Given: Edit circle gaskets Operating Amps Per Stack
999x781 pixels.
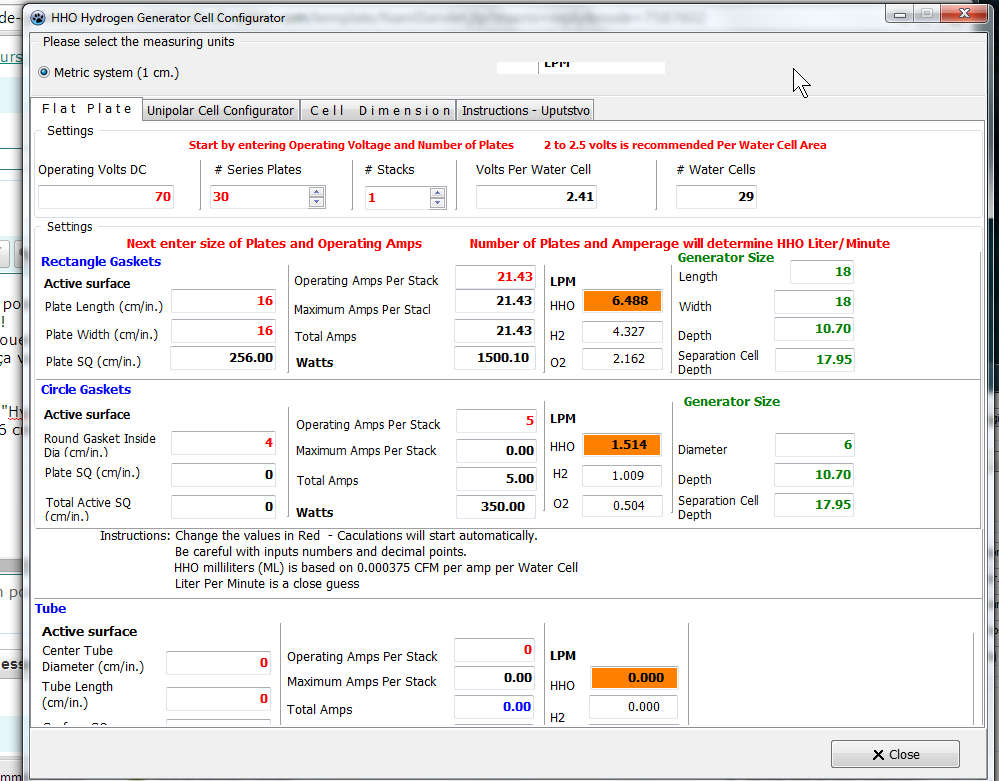Looking at the screenshot, I should 496,421.
